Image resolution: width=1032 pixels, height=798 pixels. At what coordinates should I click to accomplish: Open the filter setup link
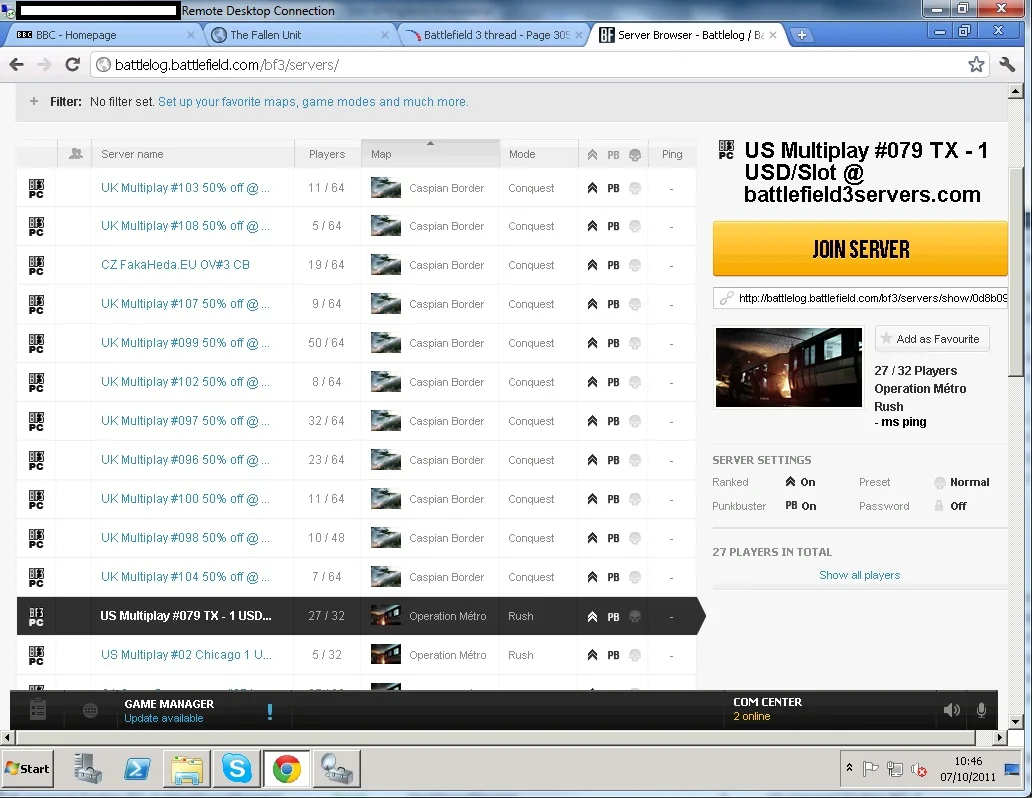pos(313,101)
